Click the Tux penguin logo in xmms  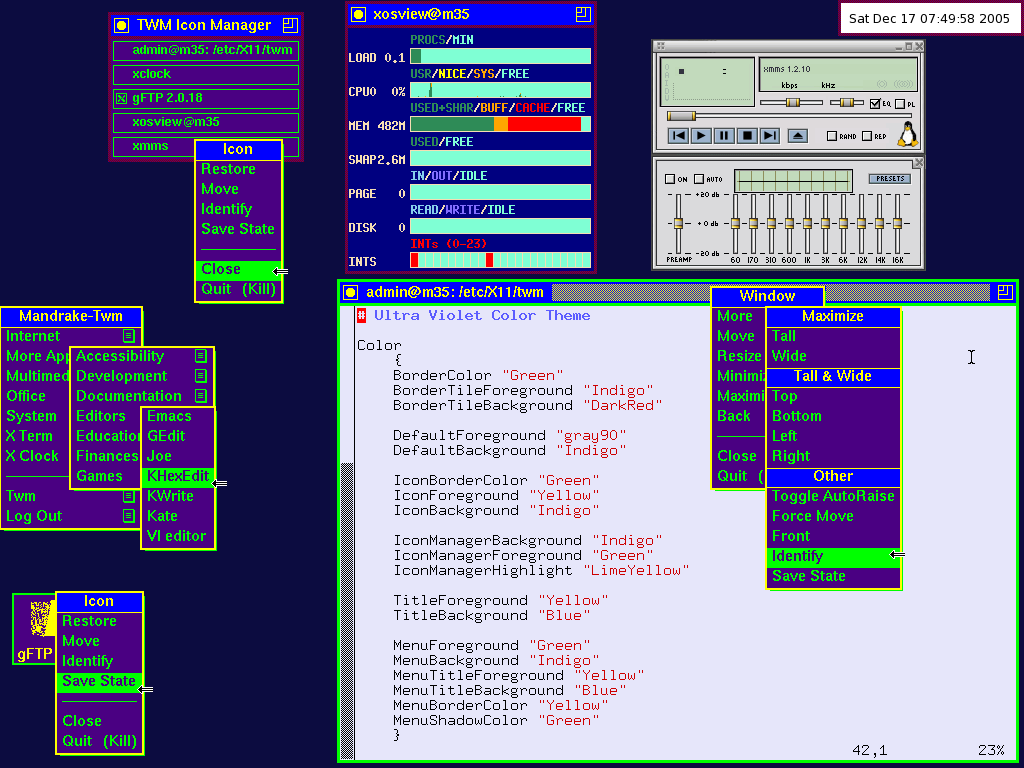tap(907, 133)
